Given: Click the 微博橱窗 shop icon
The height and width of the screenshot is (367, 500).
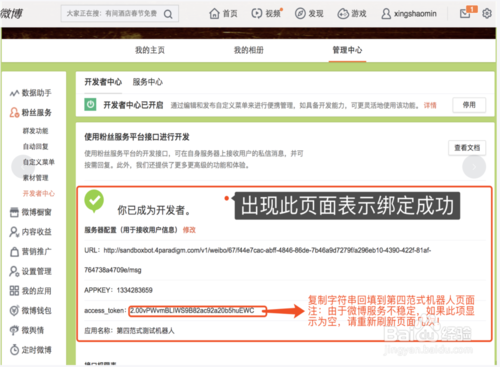Looking at the screenshot, I should (14, 212).
